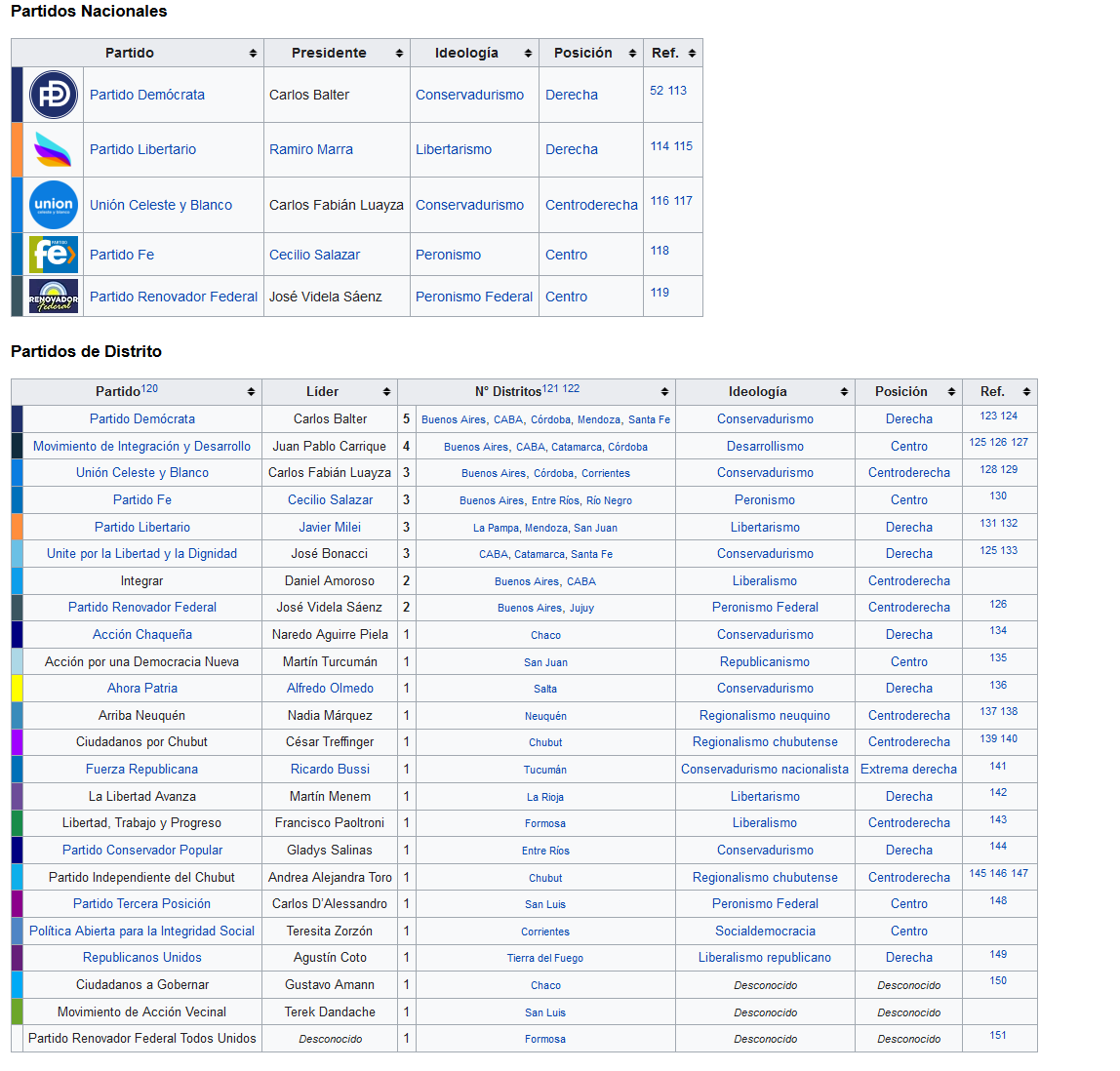
Task: Click the Tierra del Fuego district link
Action: (x=545, y=958)
